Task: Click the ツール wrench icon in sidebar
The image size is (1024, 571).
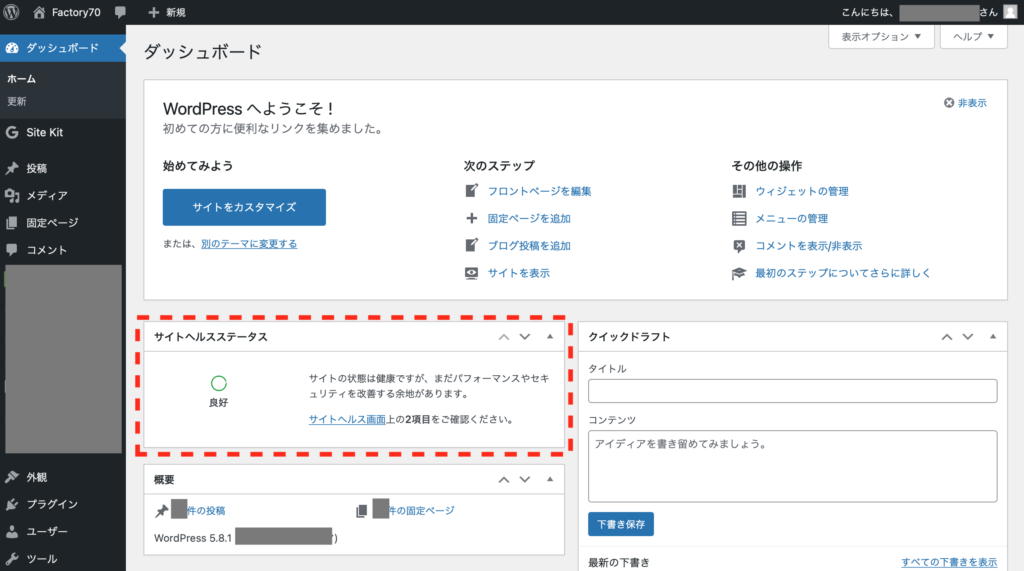Action: pos(12,559)
